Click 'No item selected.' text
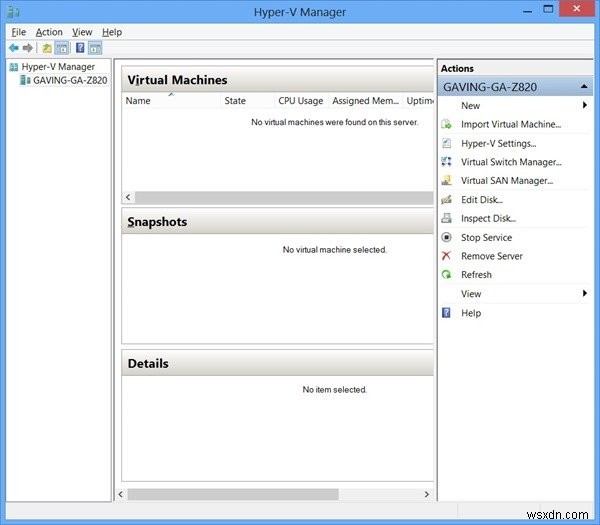The image size is (600, 525). 335,390
